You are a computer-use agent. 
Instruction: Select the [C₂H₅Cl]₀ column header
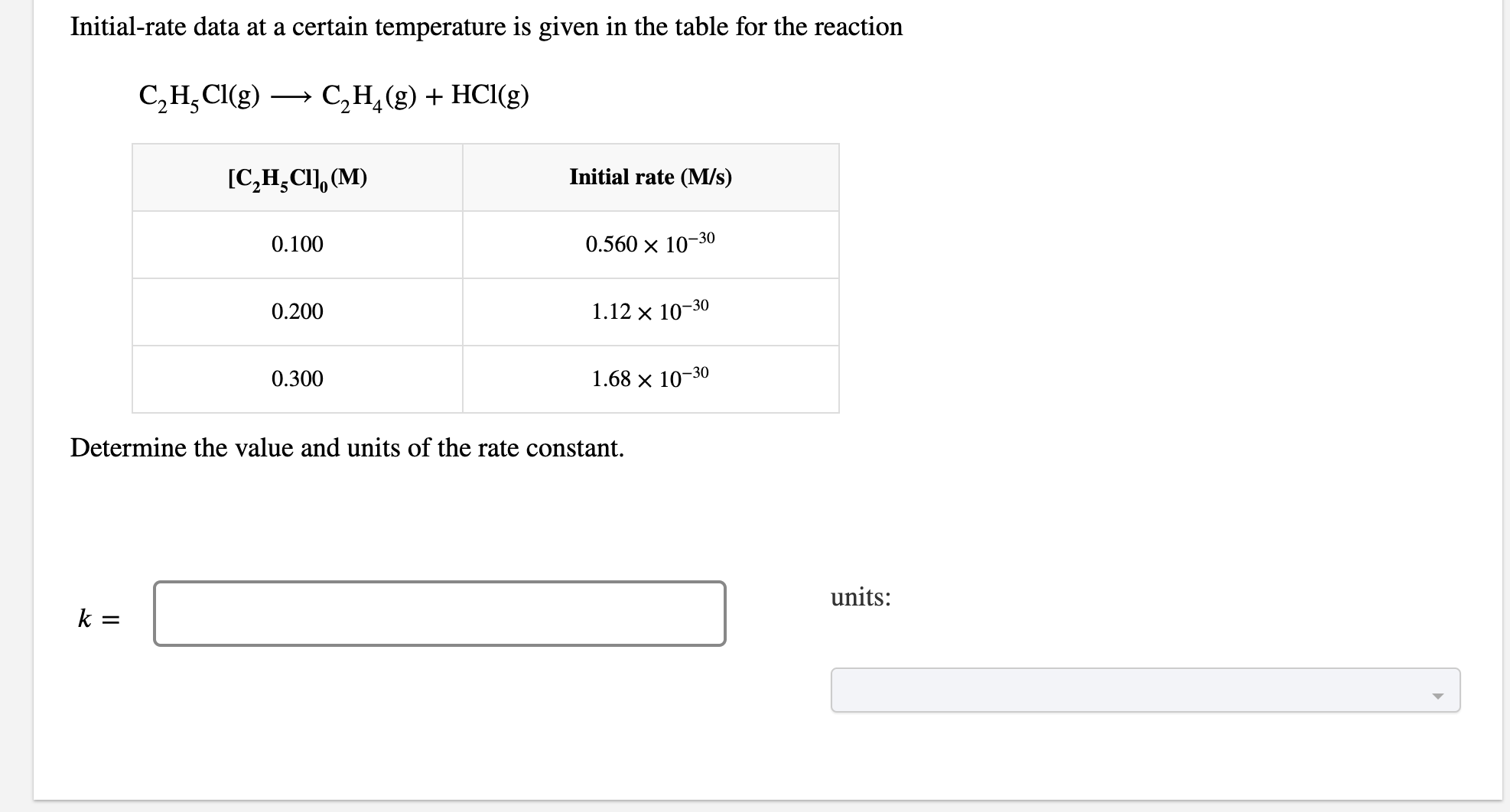pyautogui.click(x=297, y=177)
